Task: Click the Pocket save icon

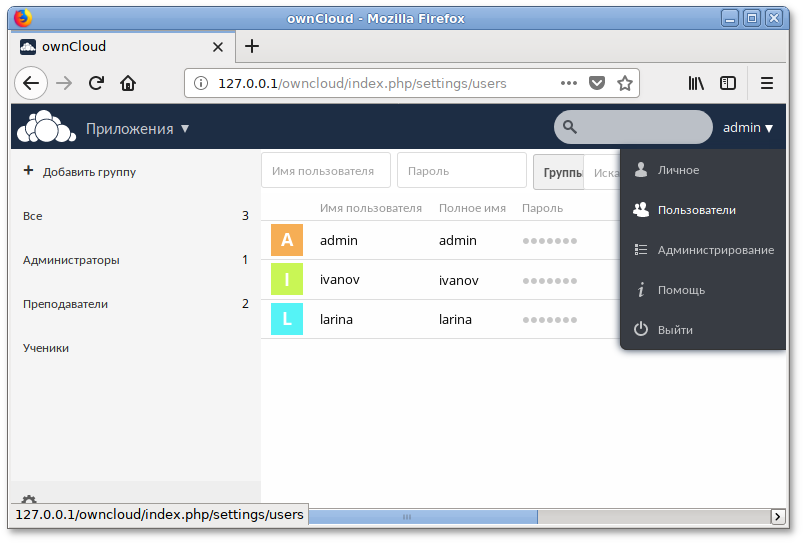Action: click(597, 83)
